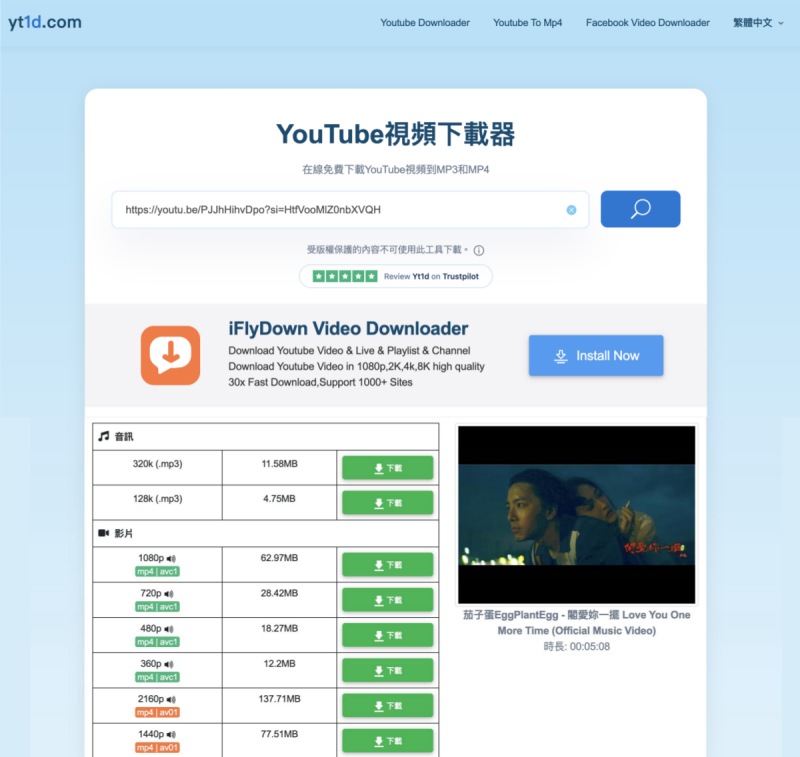
Task: Click the mp4 | avc1 tag under 720p
Action: pos(157,607)
